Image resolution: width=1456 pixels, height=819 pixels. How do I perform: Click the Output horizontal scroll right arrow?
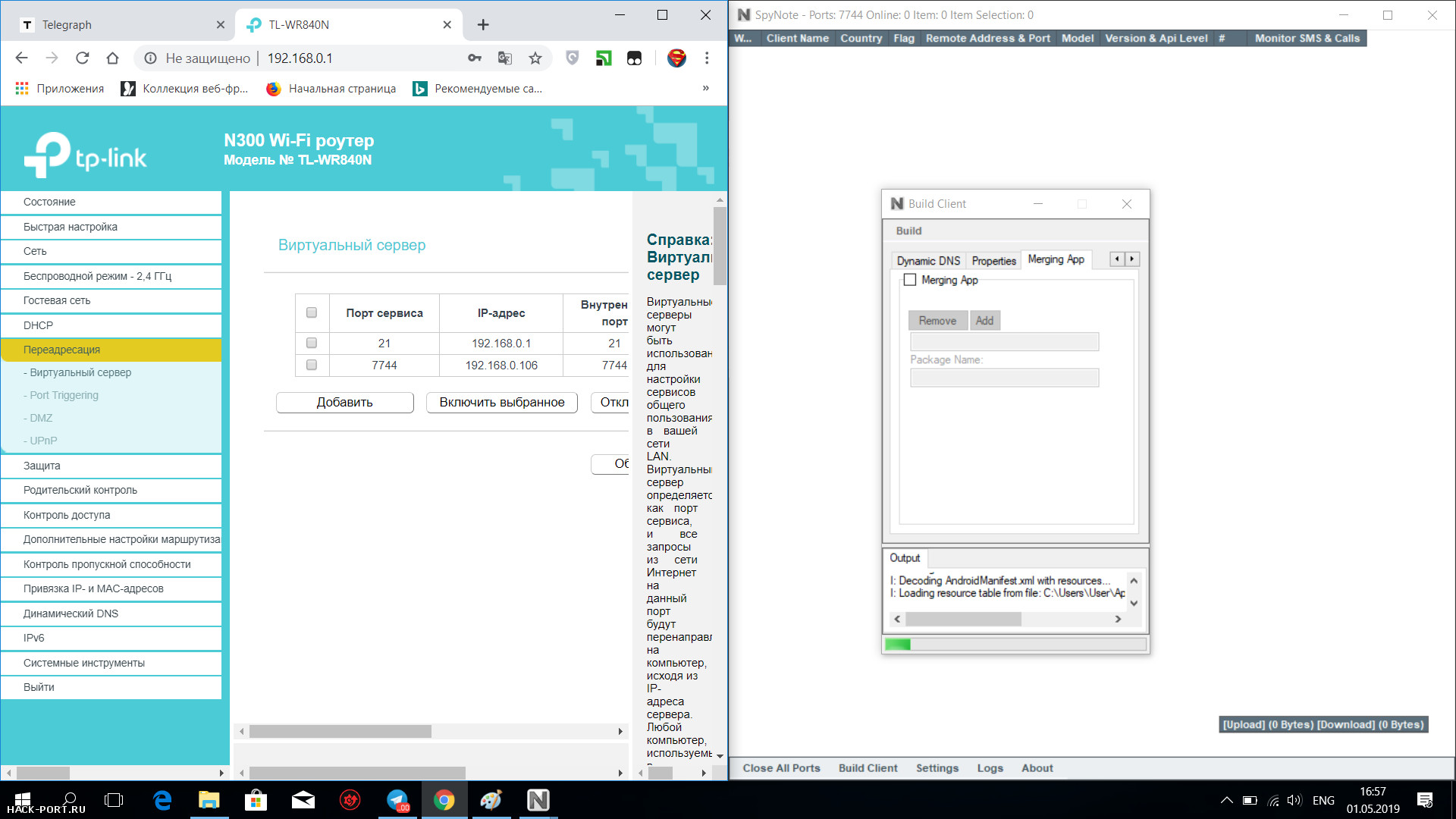point(1118,619)
